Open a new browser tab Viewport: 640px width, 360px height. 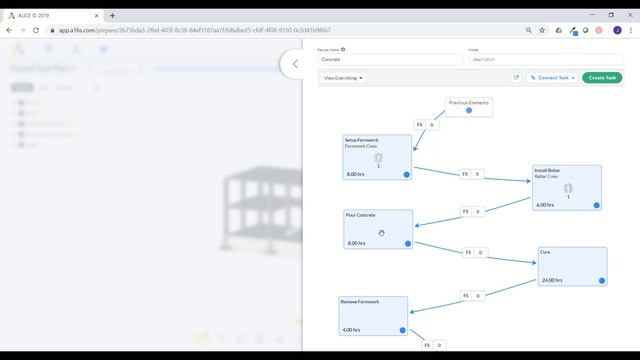112,16
